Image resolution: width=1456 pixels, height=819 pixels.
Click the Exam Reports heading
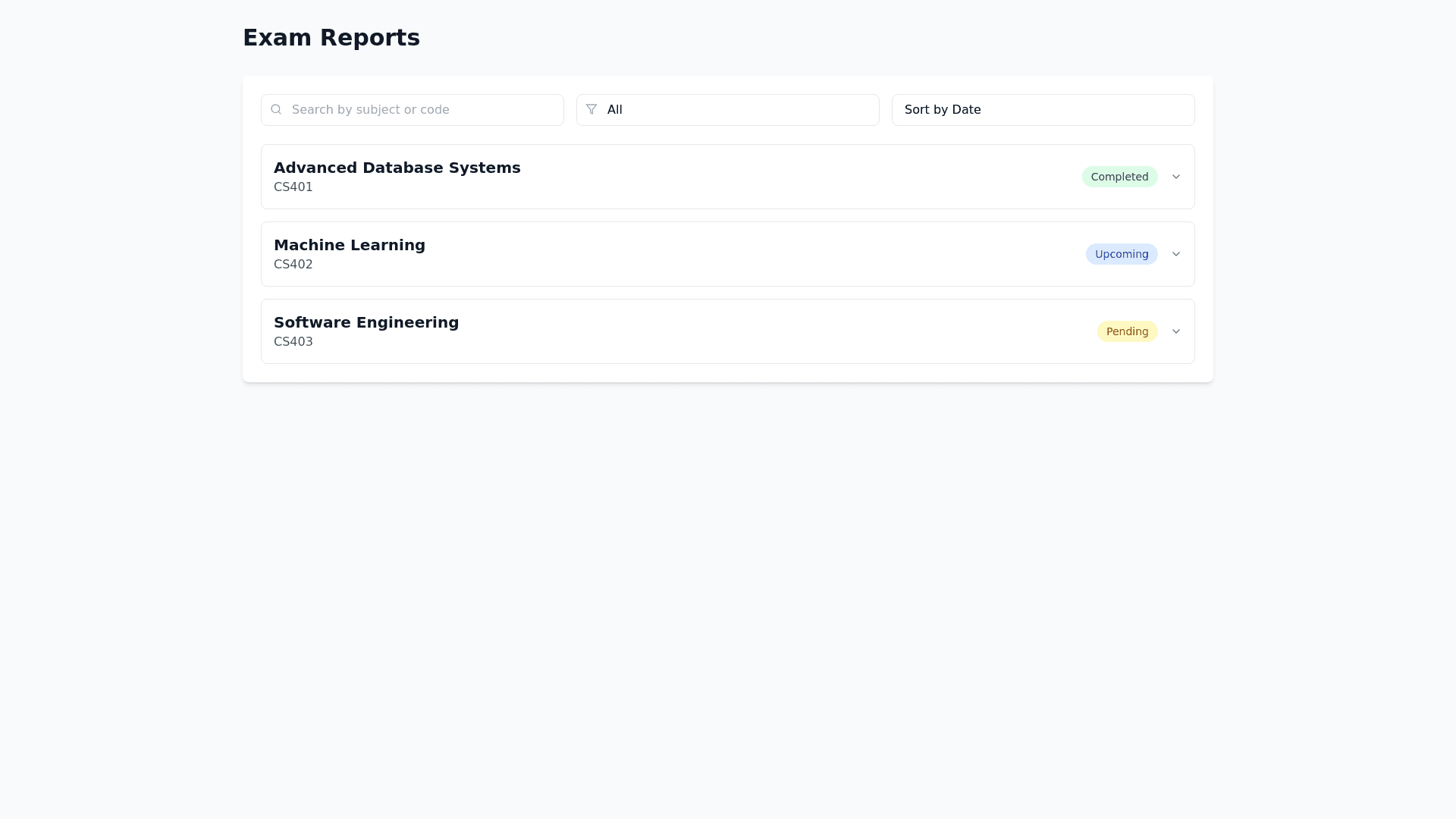pos(331,37)
